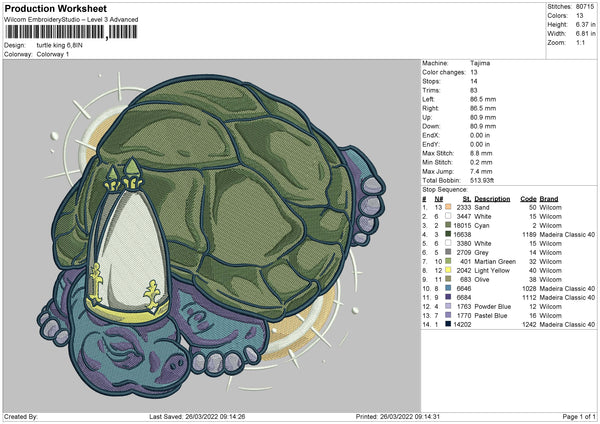This screenshot has height=424, width=600.
Task: Click the barcode under the worksheet title
Action: tap(71, 32)
